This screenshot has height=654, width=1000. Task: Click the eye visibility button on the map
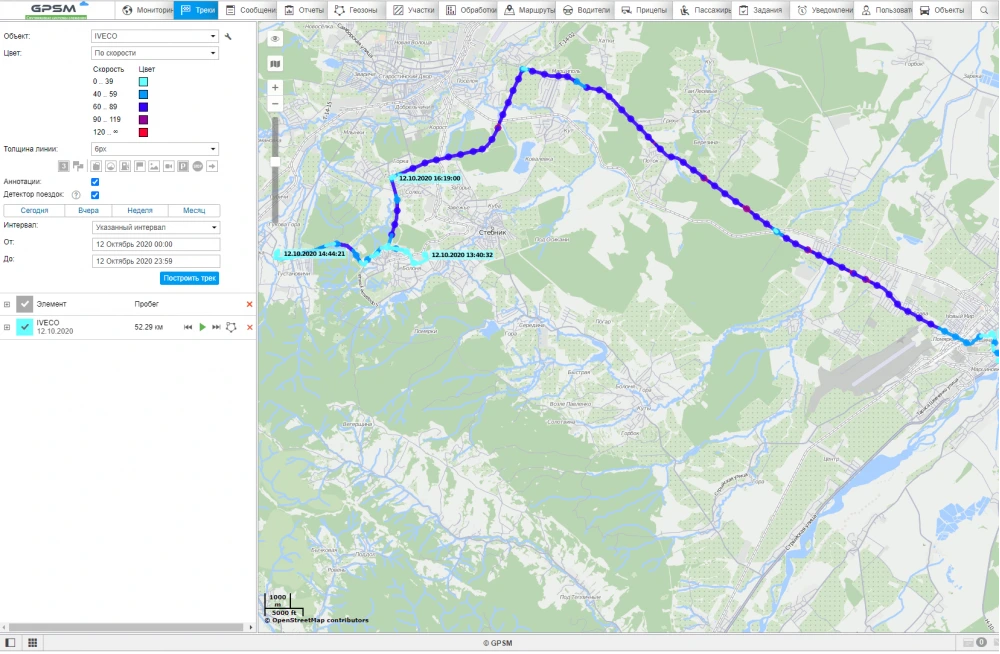[x=275, y=39]
